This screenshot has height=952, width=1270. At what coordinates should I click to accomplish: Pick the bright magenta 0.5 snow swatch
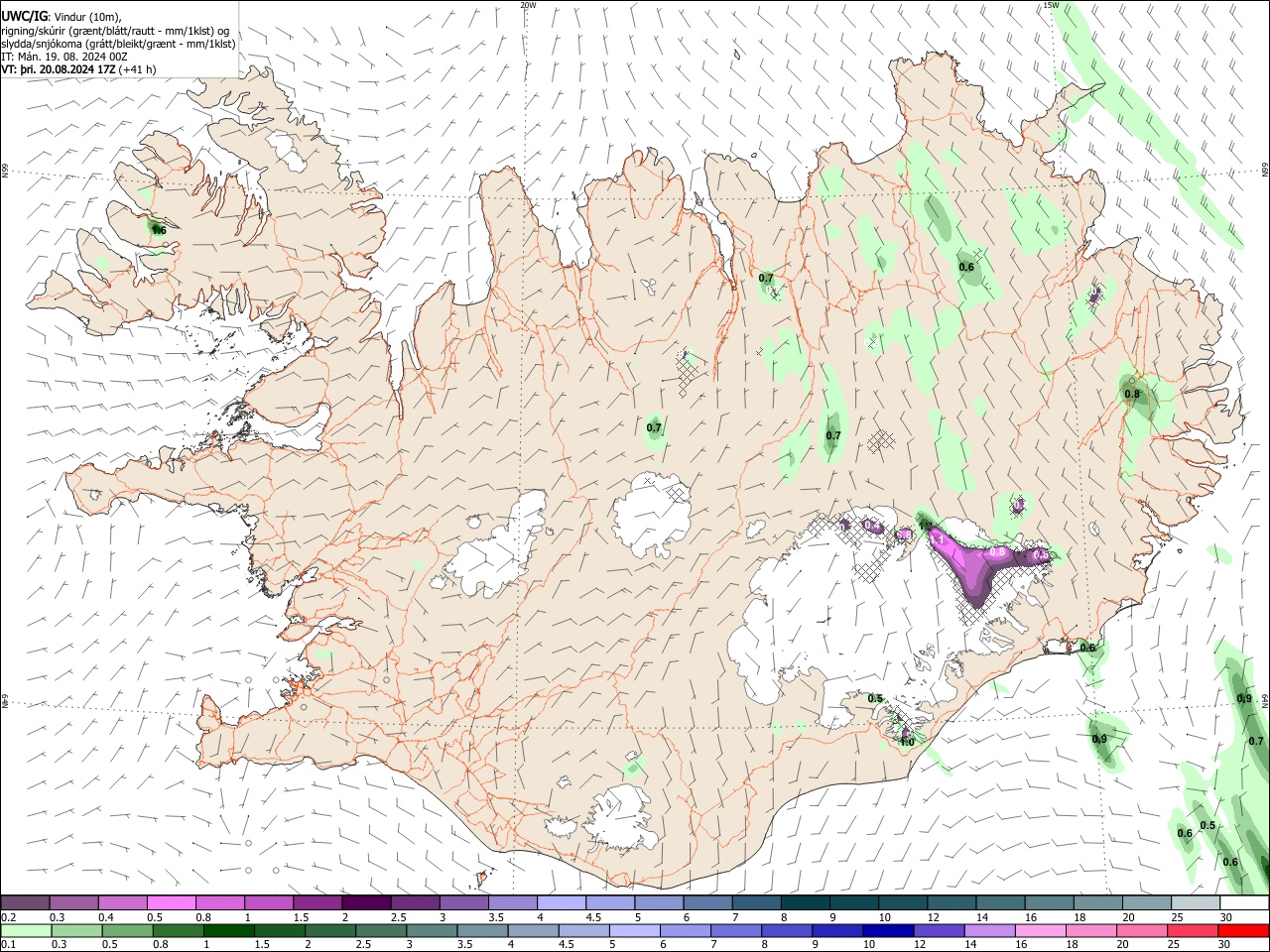[x=172, y=903]
